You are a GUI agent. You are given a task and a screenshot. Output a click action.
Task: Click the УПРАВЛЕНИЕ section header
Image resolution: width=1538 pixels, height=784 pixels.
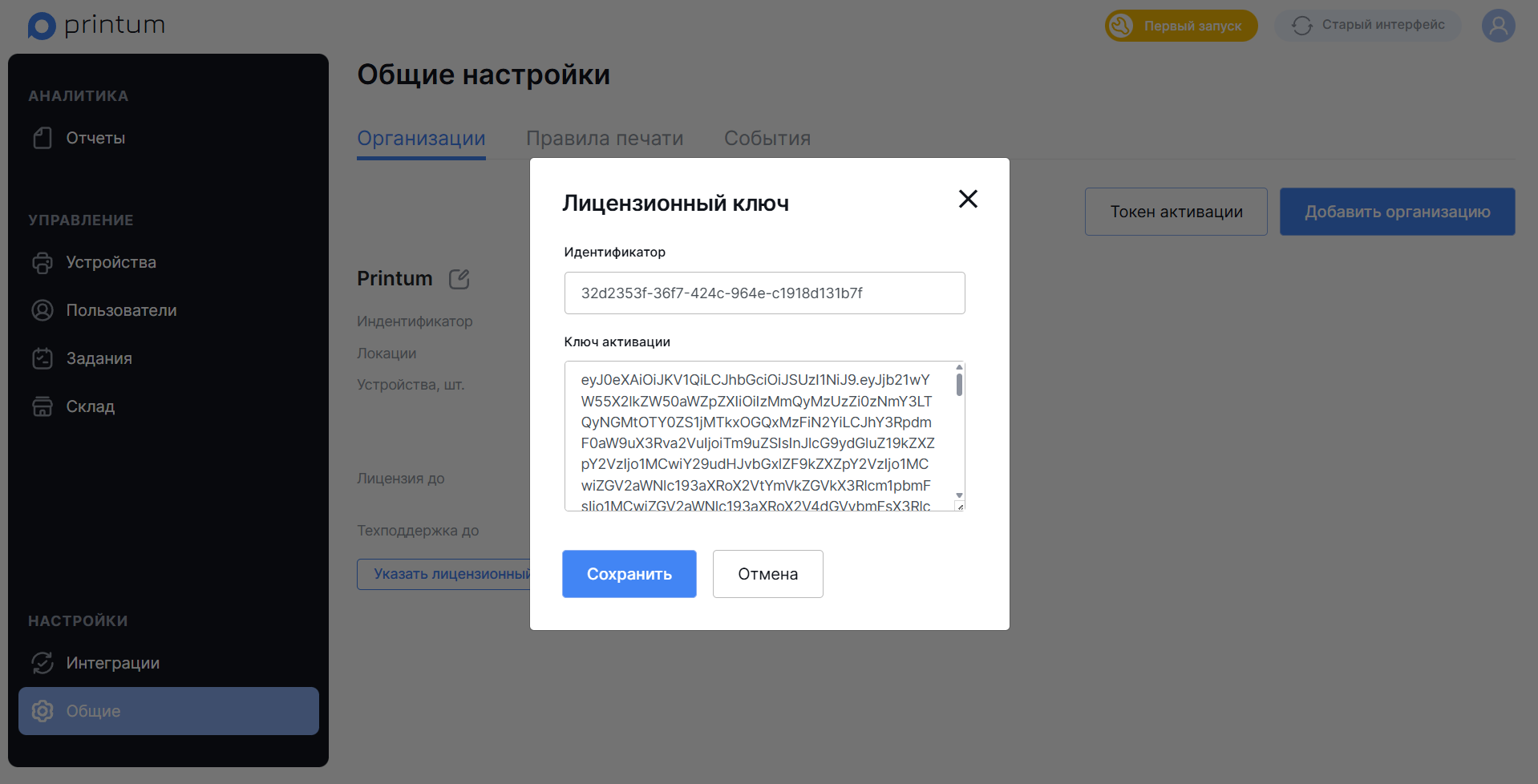[81, 220]
